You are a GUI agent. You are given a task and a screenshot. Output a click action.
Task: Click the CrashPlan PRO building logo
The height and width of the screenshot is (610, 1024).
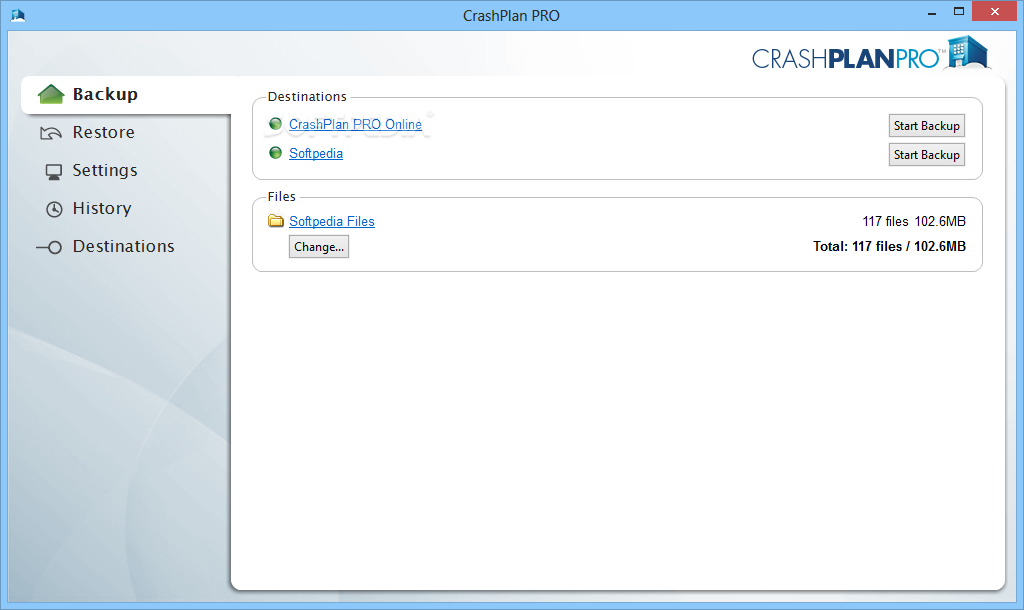(968, 52)
